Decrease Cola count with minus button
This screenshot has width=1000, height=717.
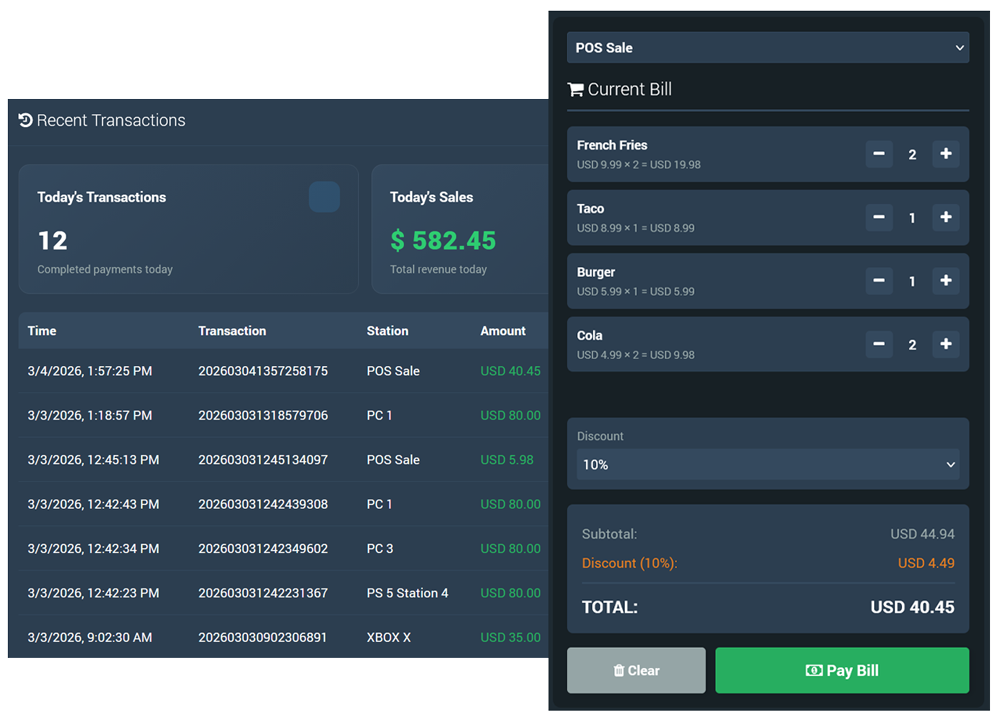pyautogui.click(x=879, y=344)
